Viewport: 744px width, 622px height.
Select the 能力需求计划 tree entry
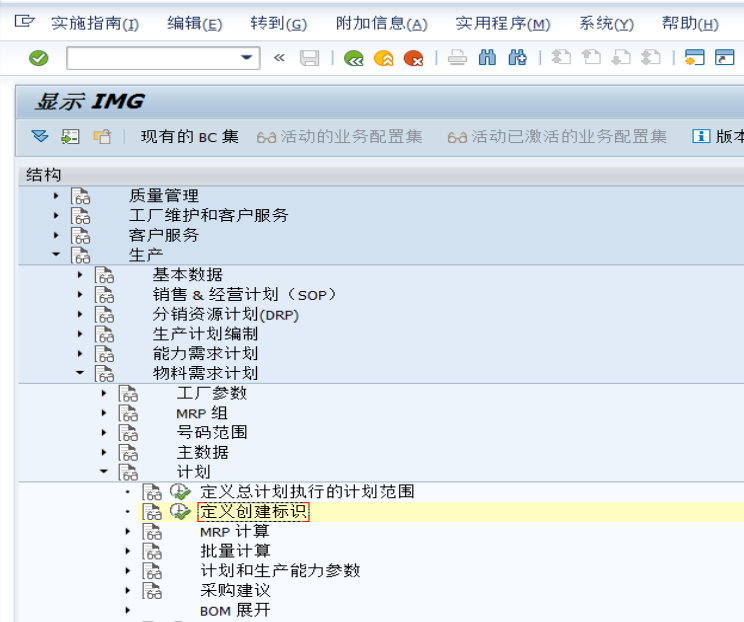[x=205, y=354]
